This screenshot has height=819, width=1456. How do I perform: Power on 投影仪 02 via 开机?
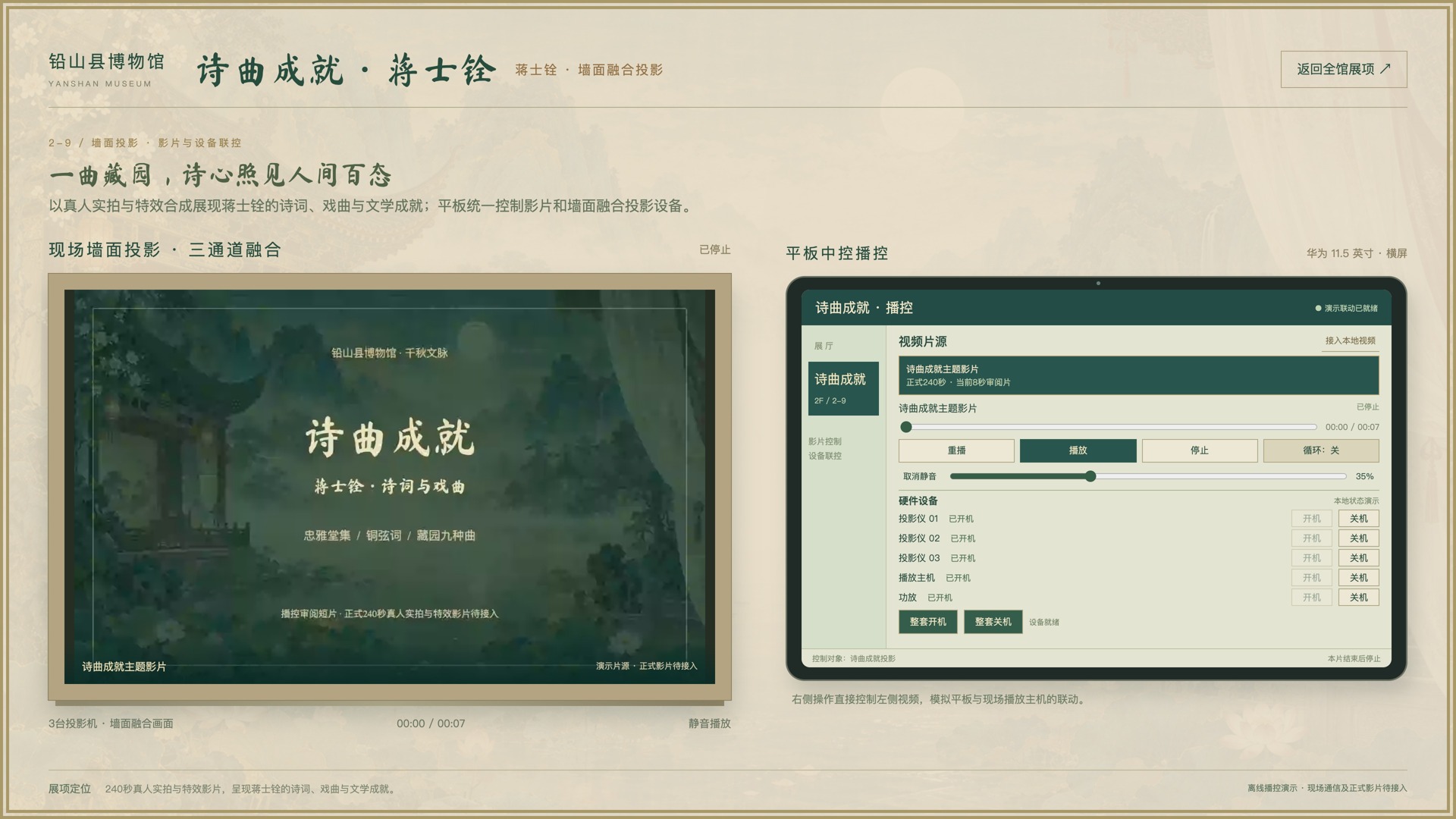tap(1312, 538)
